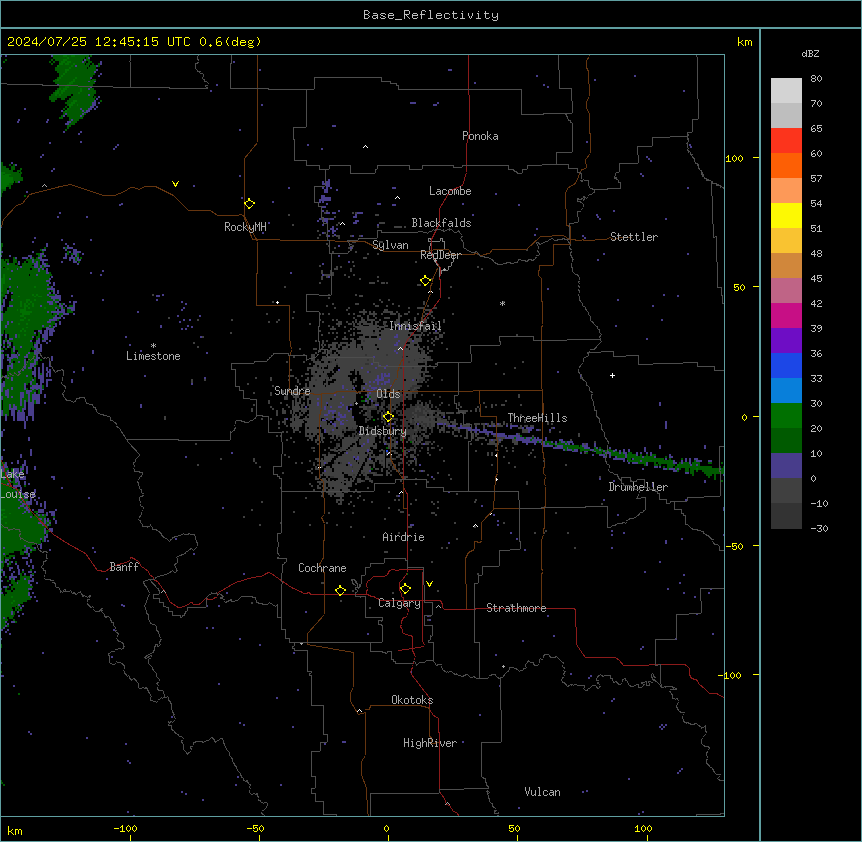862x842 pixels.
Task: Pick the yellow diamond between Olds and Didsbury
Action: tap(388, 417)
